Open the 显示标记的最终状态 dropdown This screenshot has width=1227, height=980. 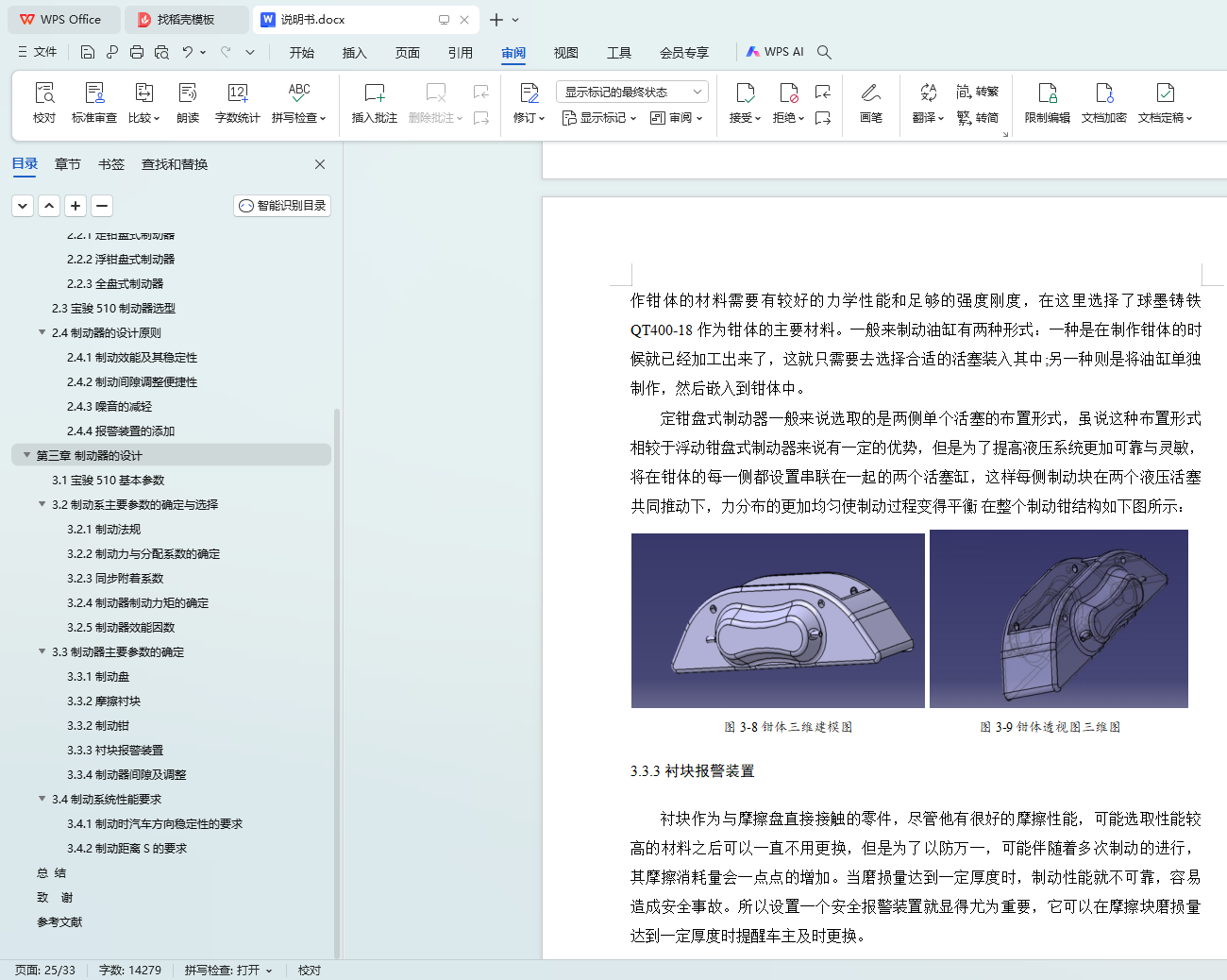(631, 92)
